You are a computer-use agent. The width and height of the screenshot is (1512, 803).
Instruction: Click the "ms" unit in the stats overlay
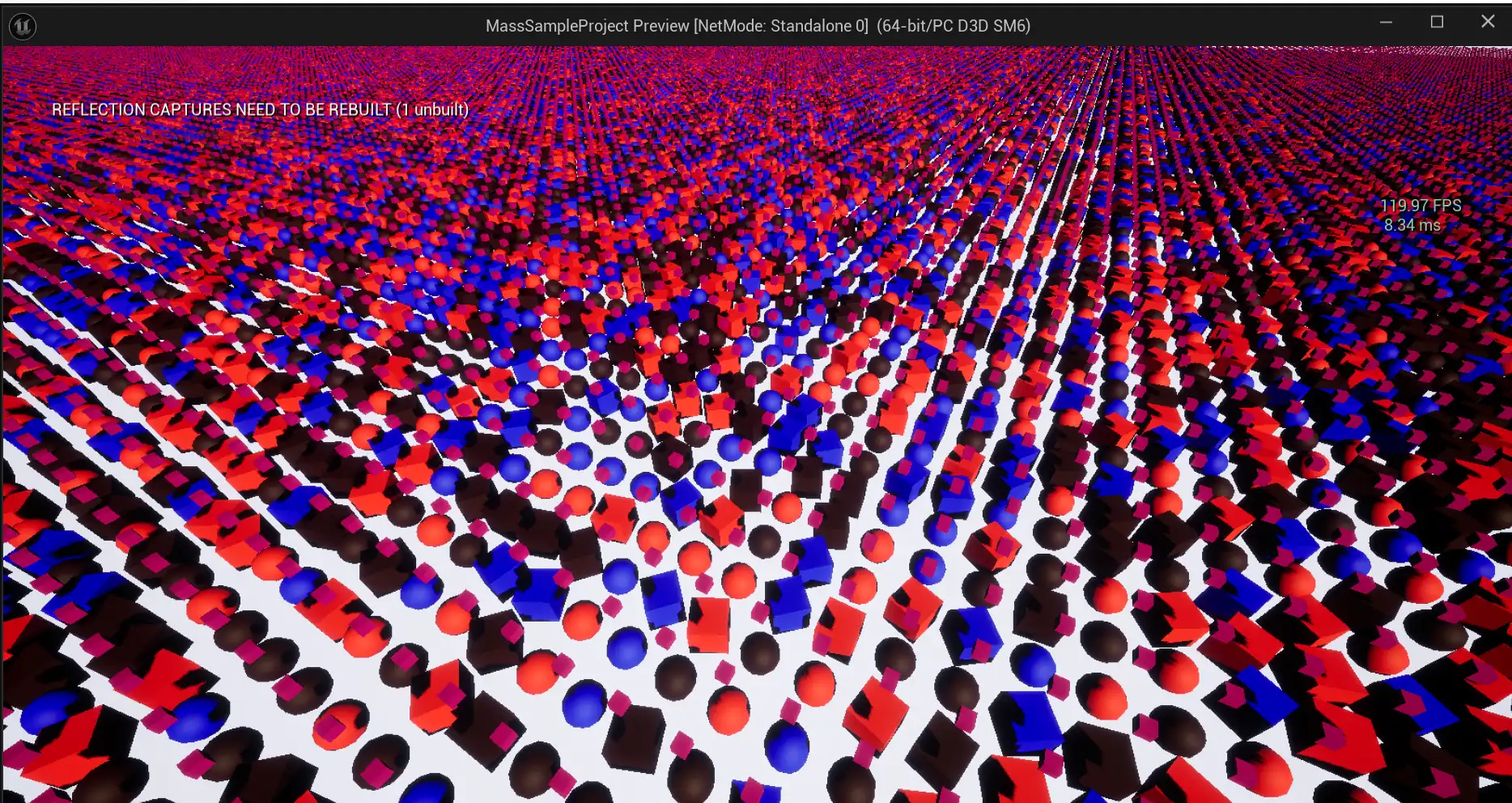1429,225
